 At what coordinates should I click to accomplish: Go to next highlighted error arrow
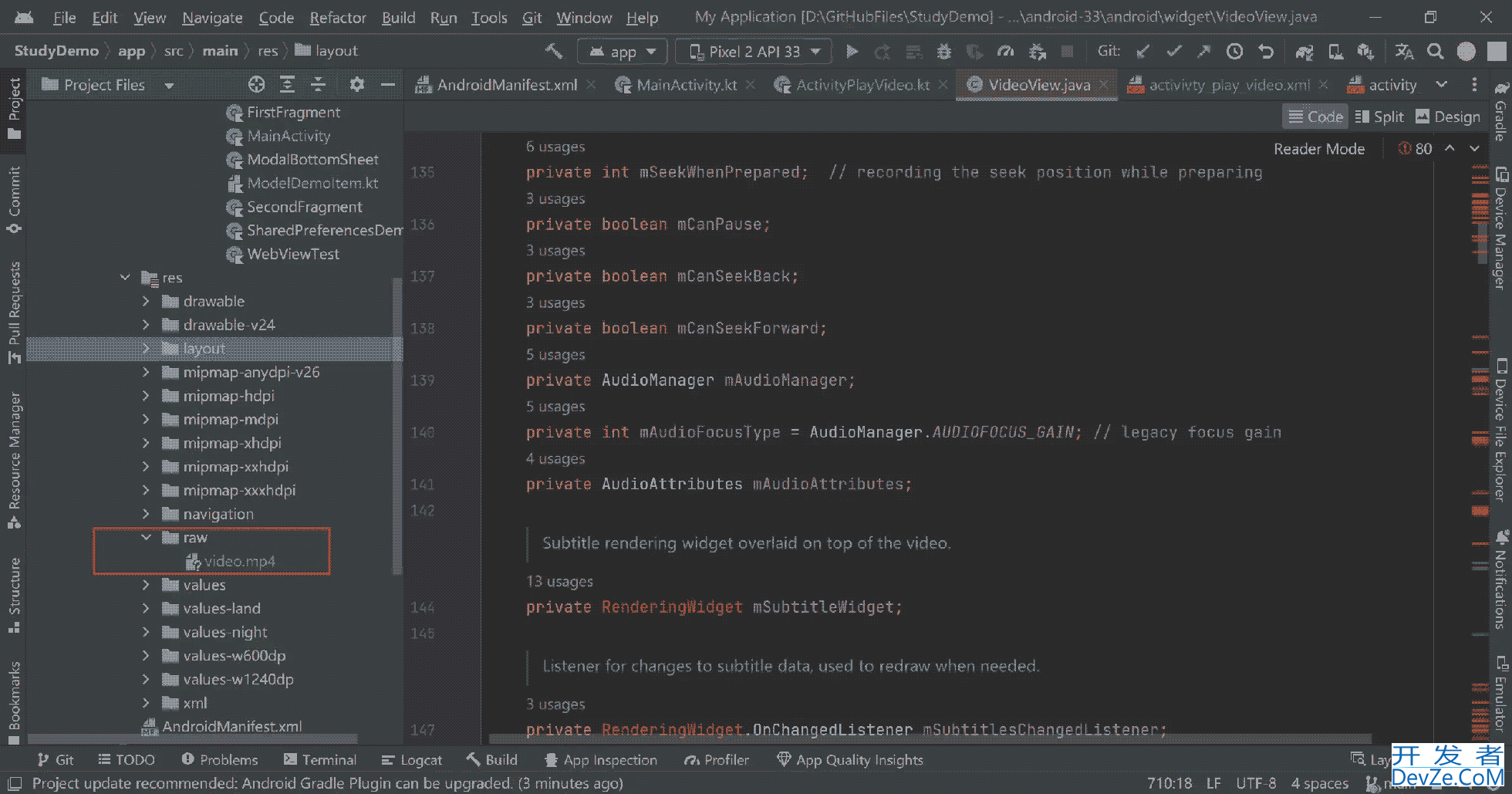[x=1474, y=148]
